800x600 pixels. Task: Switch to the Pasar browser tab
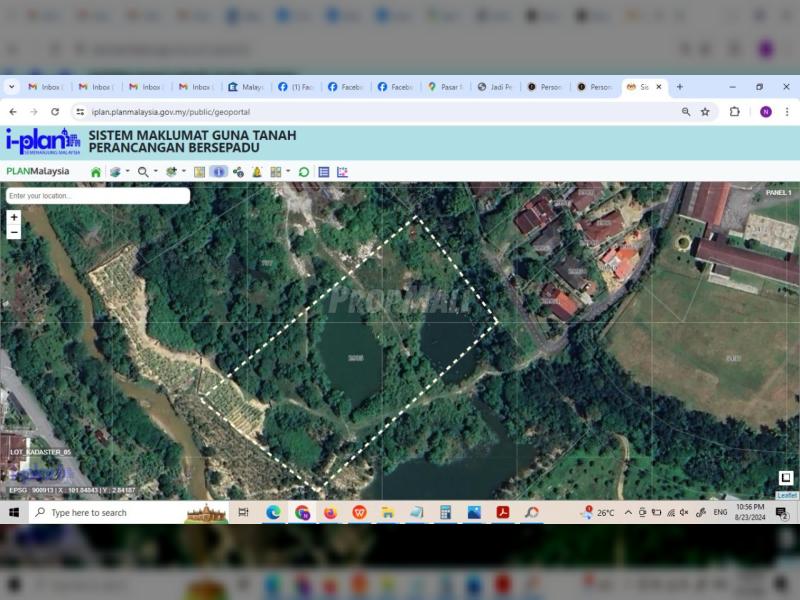445,87
